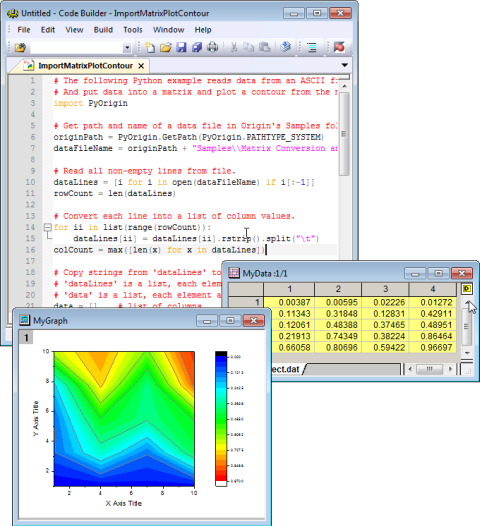Select column header 1 in MyData

tap(289, 289)
